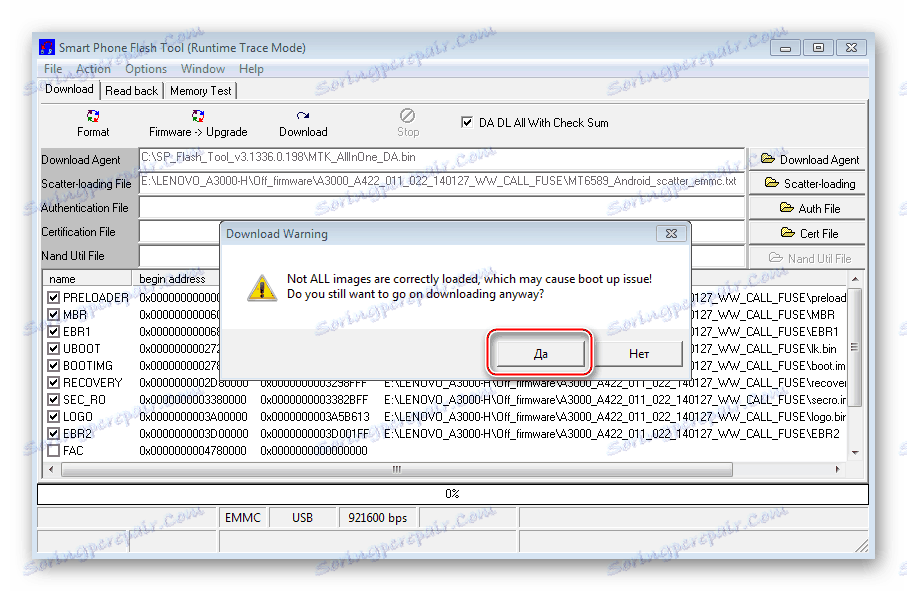Uncheck the EBR1 partition
The width and height of the screenshot is (907, 591).
pyautogui.click(x=54, y=332)
